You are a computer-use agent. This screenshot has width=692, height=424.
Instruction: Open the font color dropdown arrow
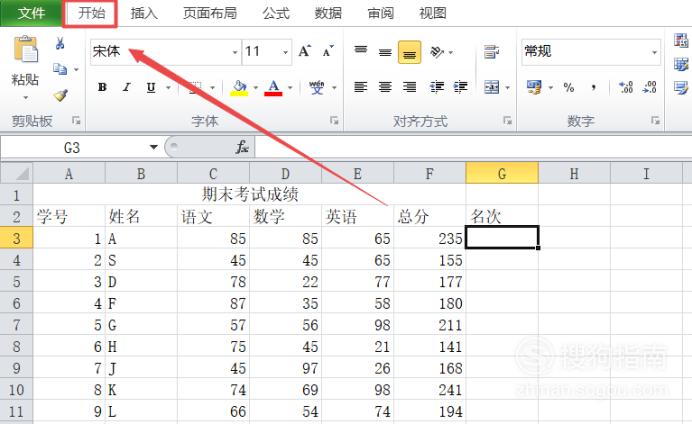[290, 87]
